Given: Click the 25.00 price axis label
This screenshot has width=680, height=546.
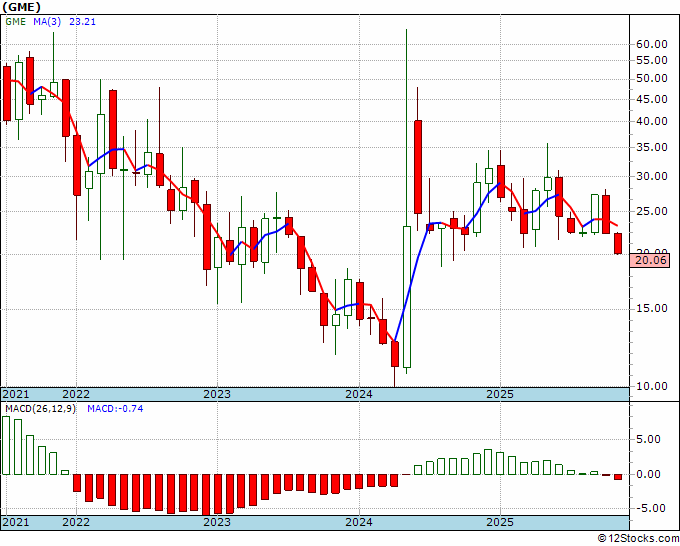Looking at the screenshot, I should tap(651, 212).
